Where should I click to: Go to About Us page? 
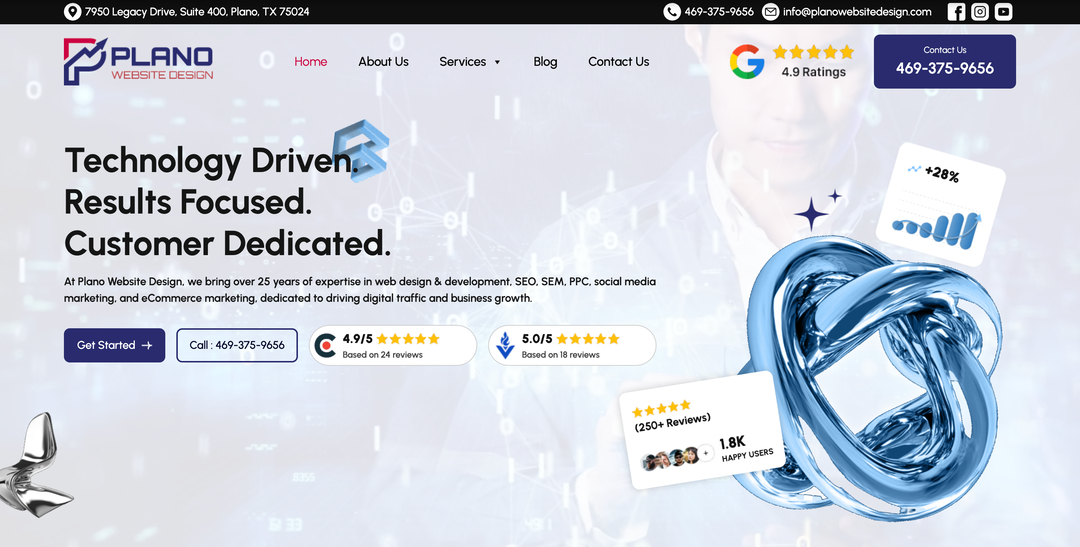(383, 61)
